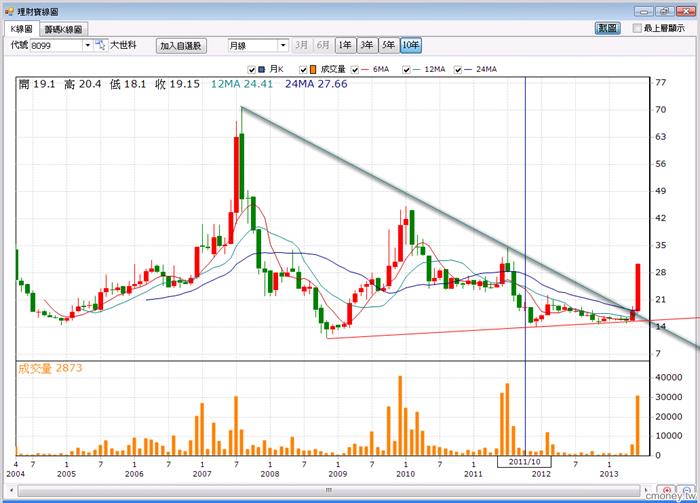The height and width of the screenshot is (503, 700).
Task: Click the blue 月K legend marker
Action: pyautogui.click(x=262, y=70)
